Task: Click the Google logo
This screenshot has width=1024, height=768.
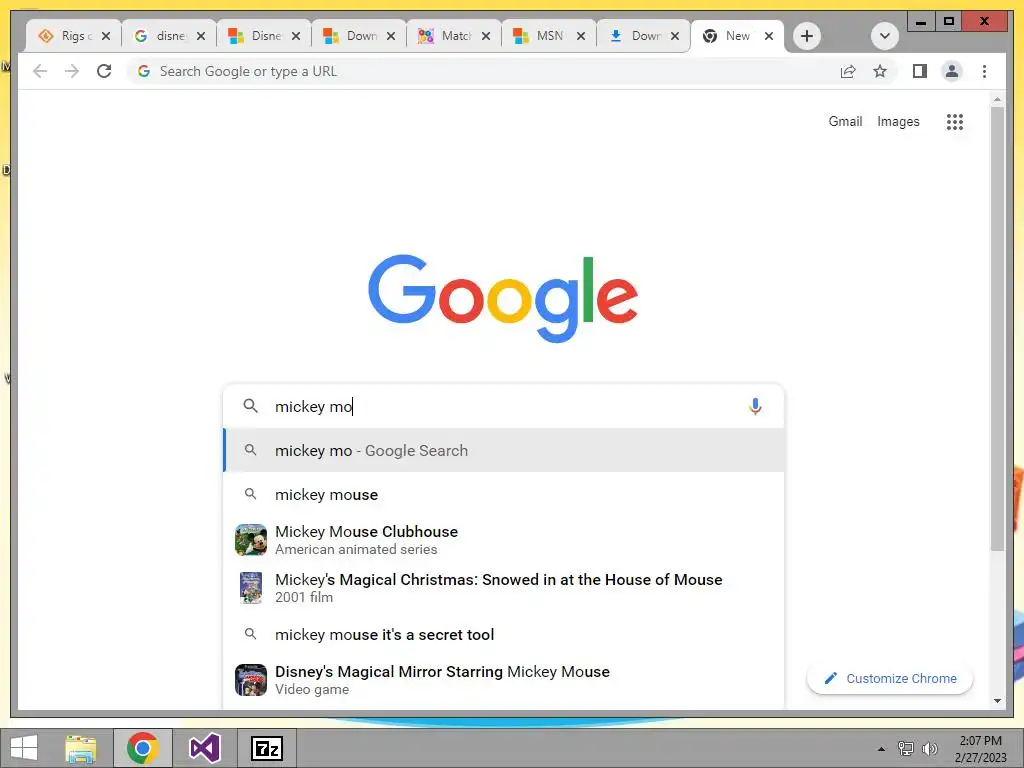Action: [503, 297]
